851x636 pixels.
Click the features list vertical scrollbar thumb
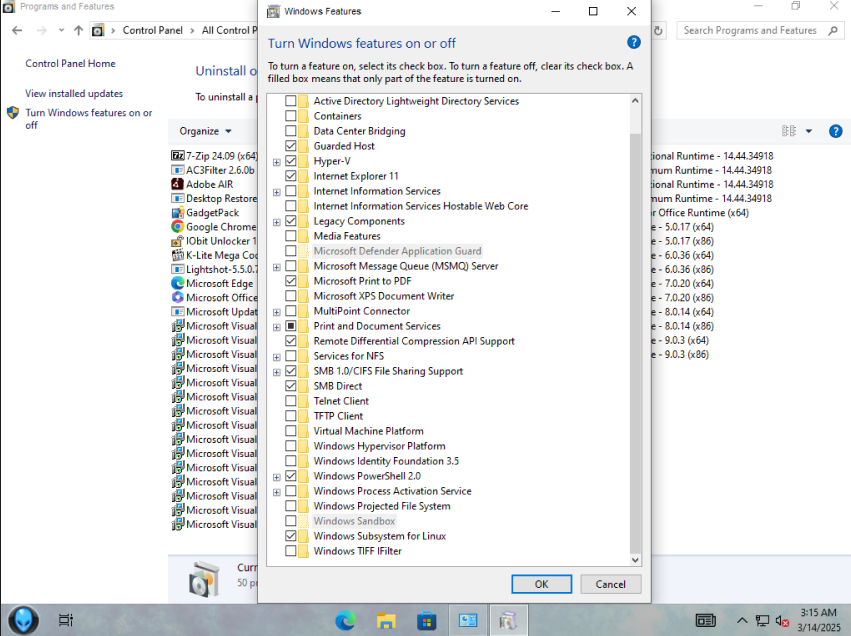(635, 342)
